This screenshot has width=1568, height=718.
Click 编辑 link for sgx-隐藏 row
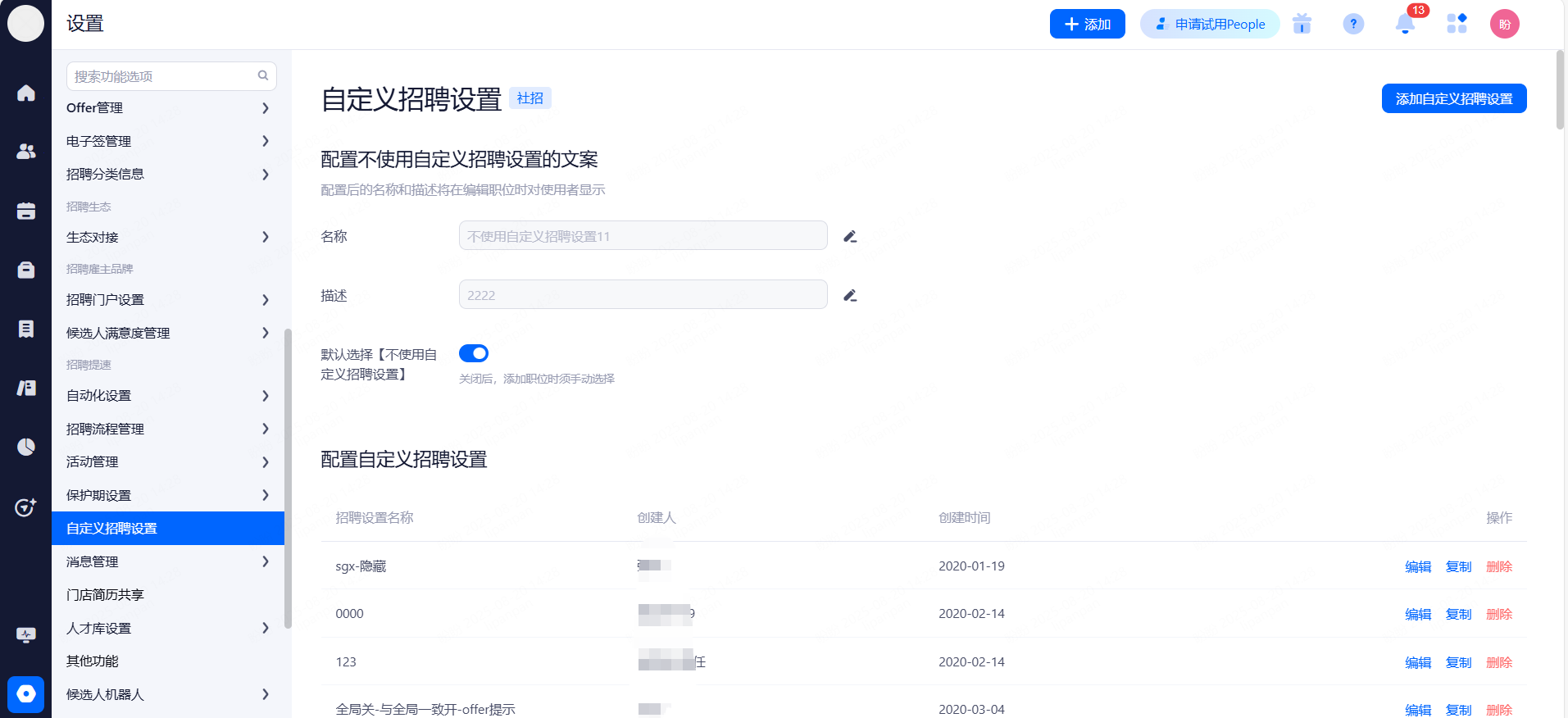pyautogui.click(x=1417, y=566)
